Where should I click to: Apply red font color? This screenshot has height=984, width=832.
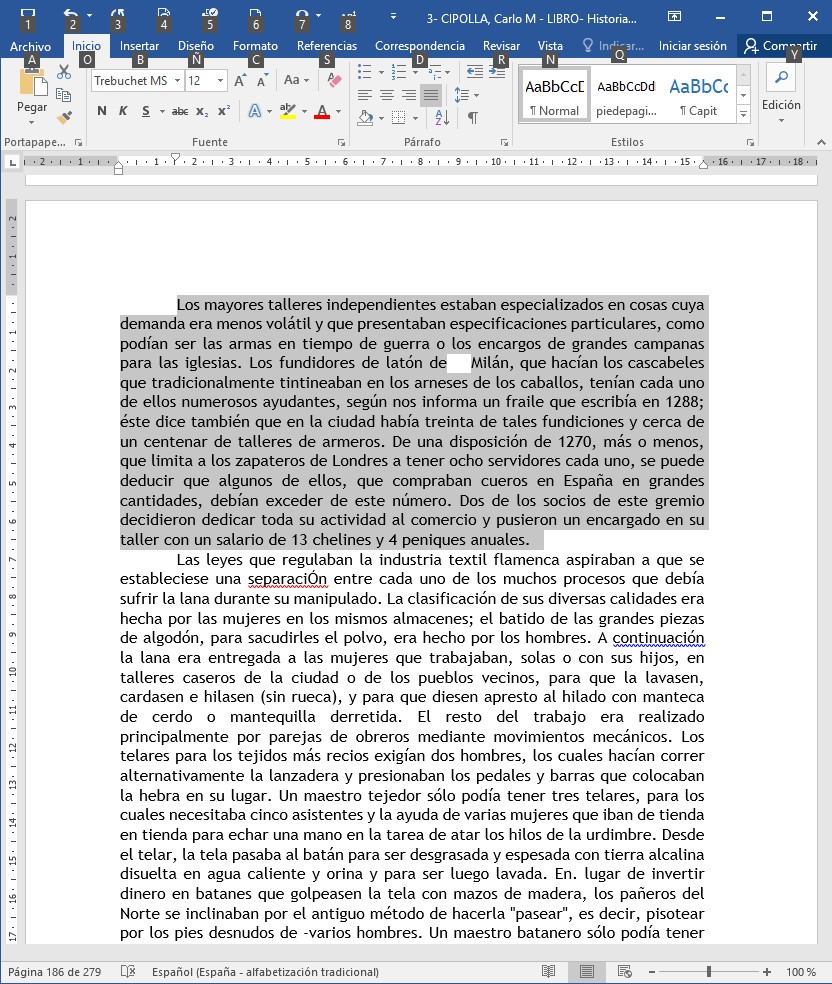tap(322, 112)
